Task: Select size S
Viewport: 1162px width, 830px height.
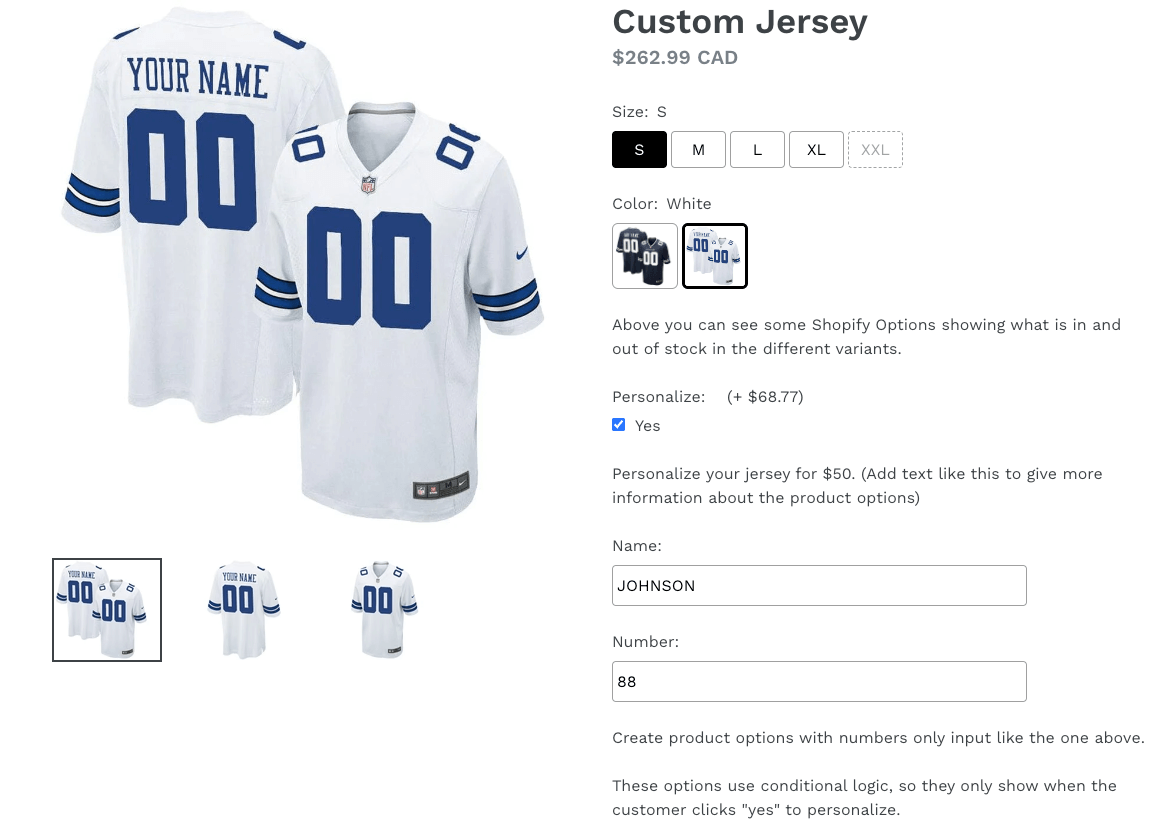Action: point(639,150)
